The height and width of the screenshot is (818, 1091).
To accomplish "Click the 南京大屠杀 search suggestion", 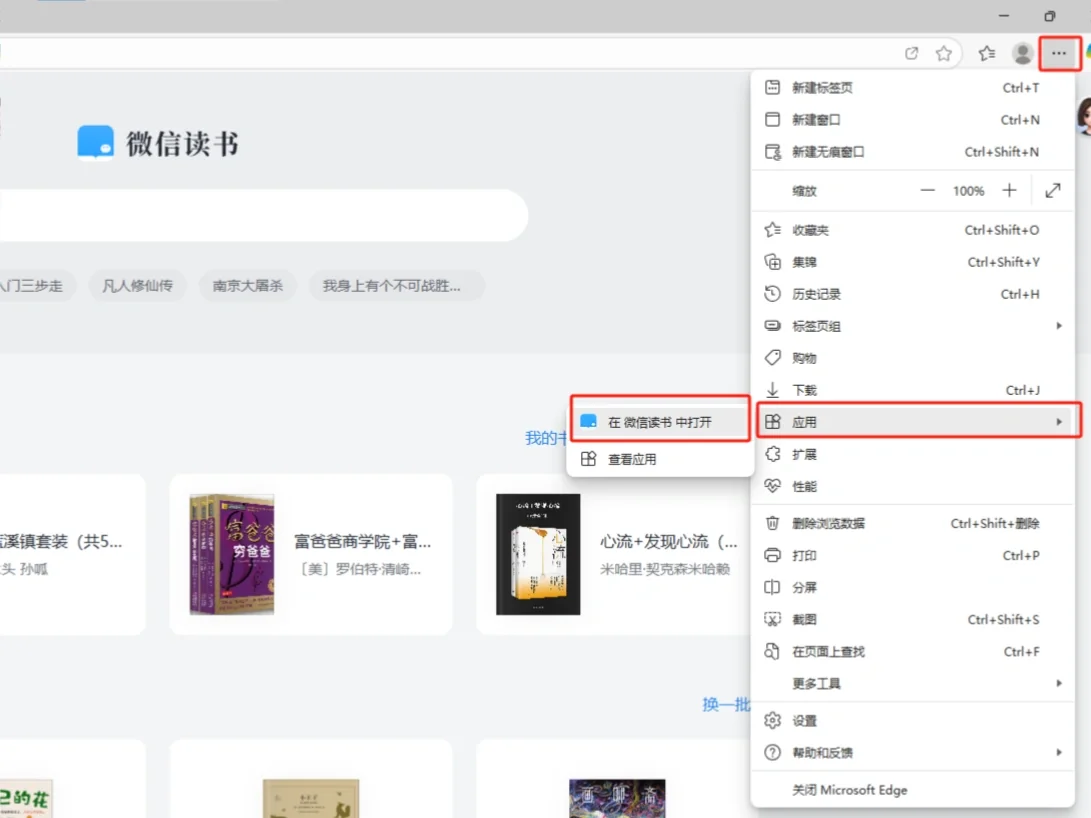I will [x=247, y=286].
